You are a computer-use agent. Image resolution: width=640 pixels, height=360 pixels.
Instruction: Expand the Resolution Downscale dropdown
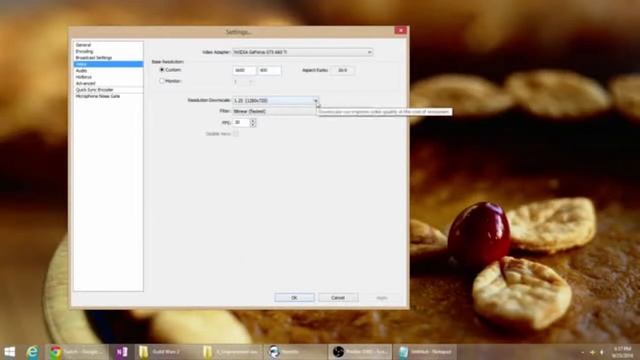(276, 100)
